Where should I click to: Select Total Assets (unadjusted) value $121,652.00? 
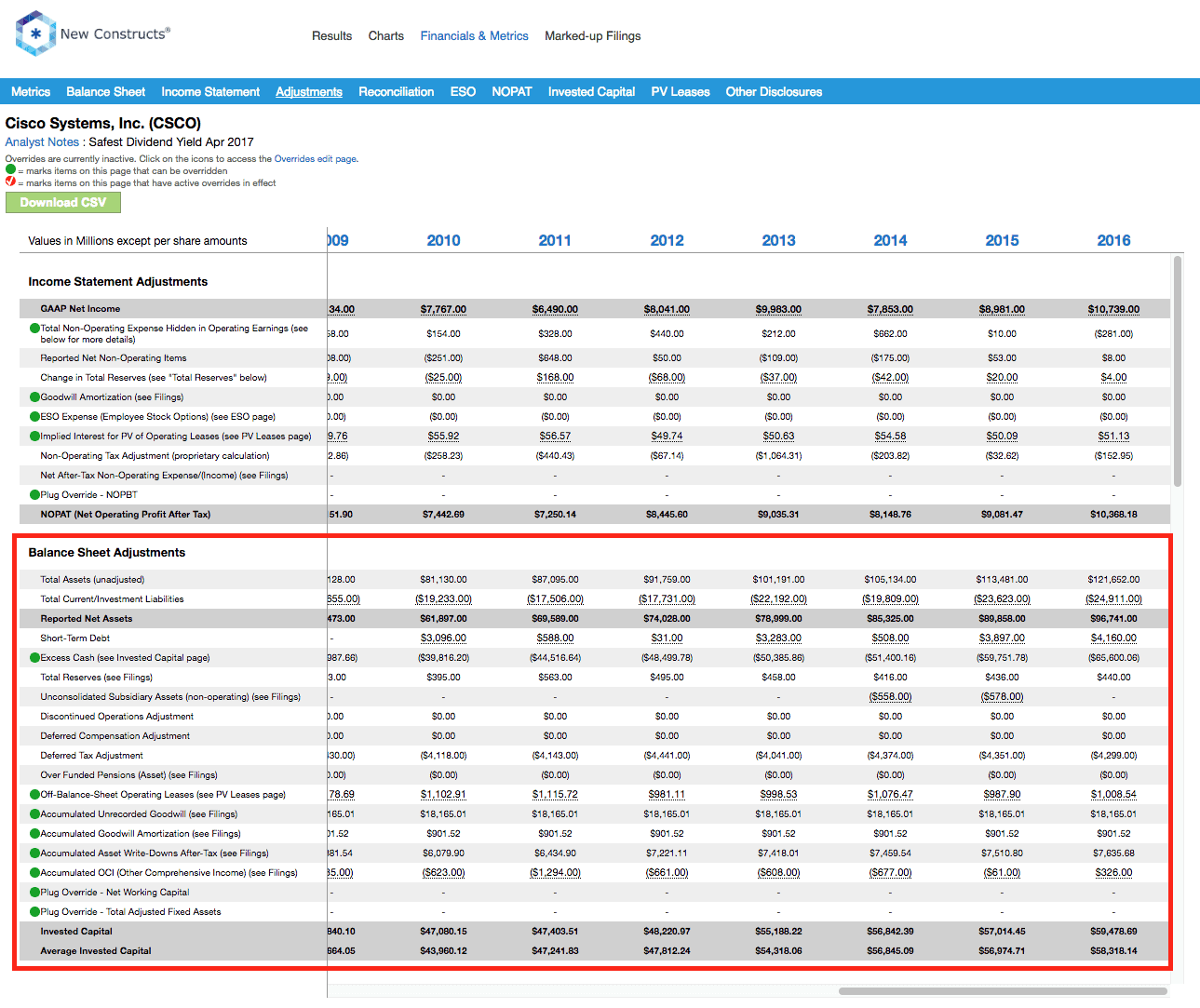pos(1113,580)
